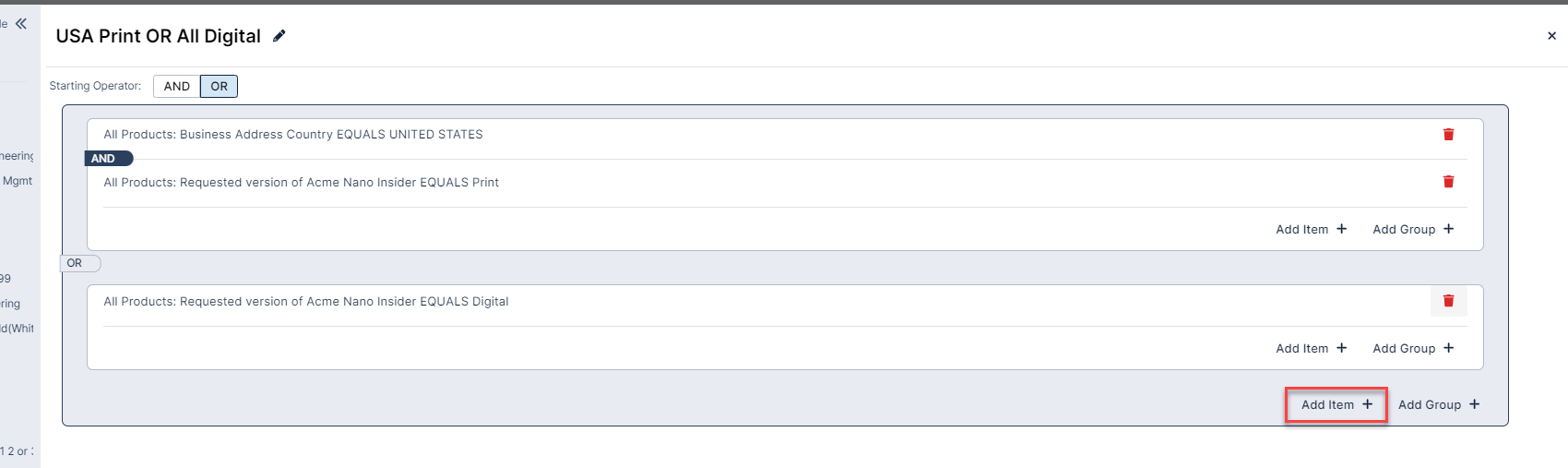1568x468 pixels.
Task: Toggle the OR operator badge between groups
Action: [77, 263]
